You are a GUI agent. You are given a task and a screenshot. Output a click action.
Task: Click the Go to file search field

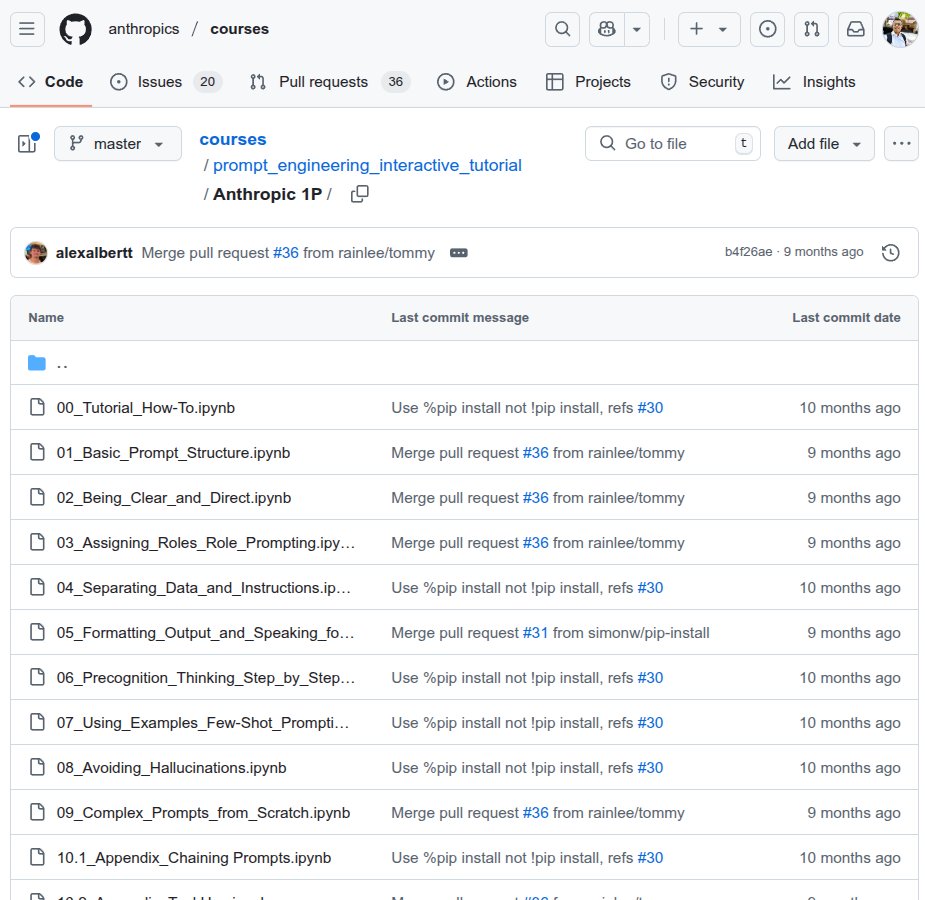pyautogui.click(x=673, y=143)
